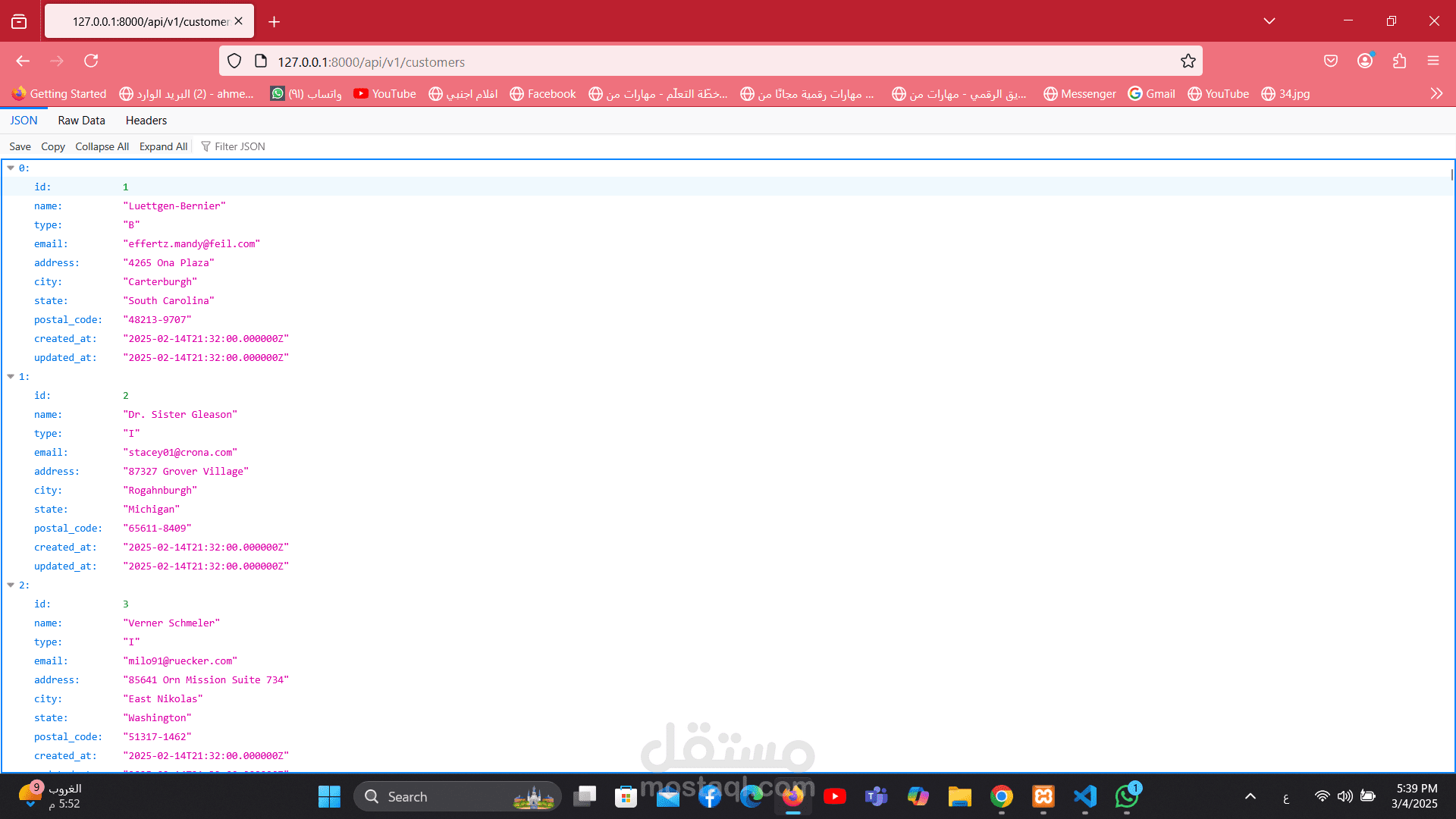Collapse JSON array item 2
The height and width of the screenshot is (819, 1456).
(11, 585)
